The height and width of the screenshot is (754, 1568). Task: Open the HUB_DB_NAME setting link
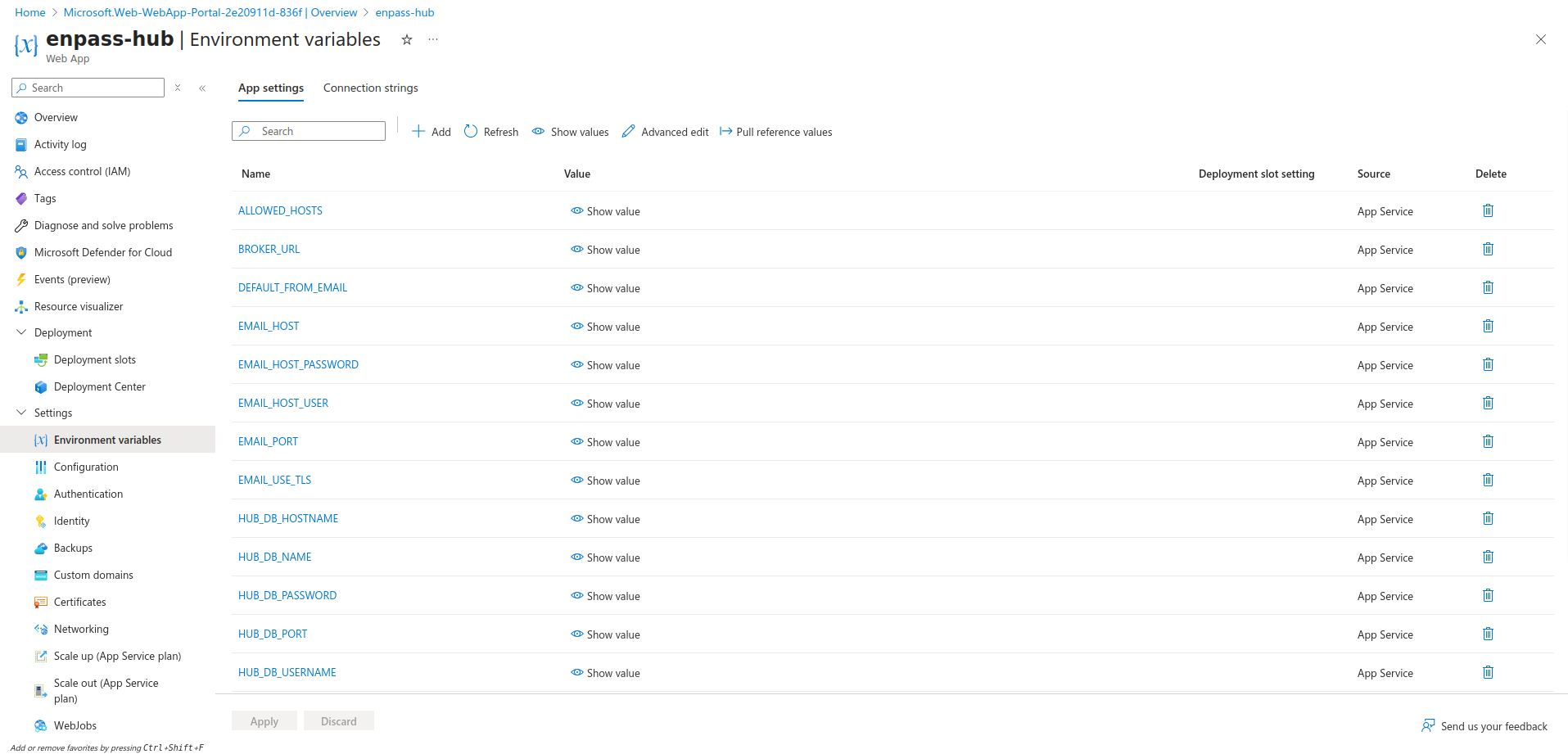click(x=275, y=557)
